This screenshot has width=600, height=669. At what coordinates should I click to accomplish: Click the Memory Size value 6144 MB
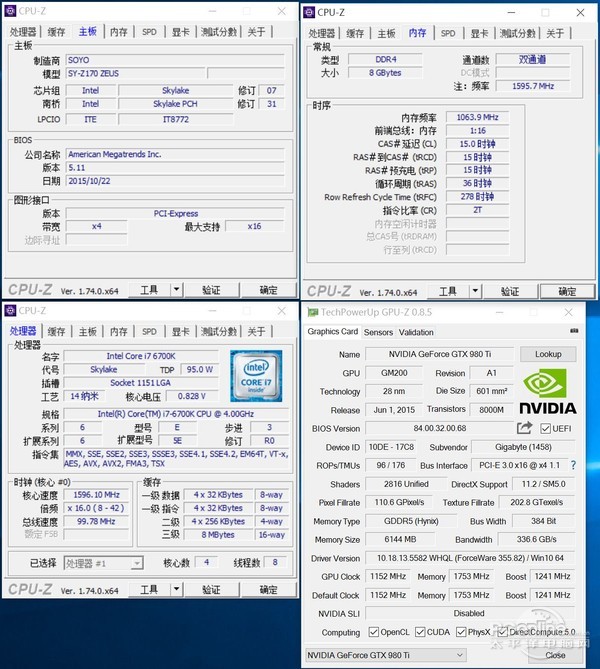[x=400, y=539]
